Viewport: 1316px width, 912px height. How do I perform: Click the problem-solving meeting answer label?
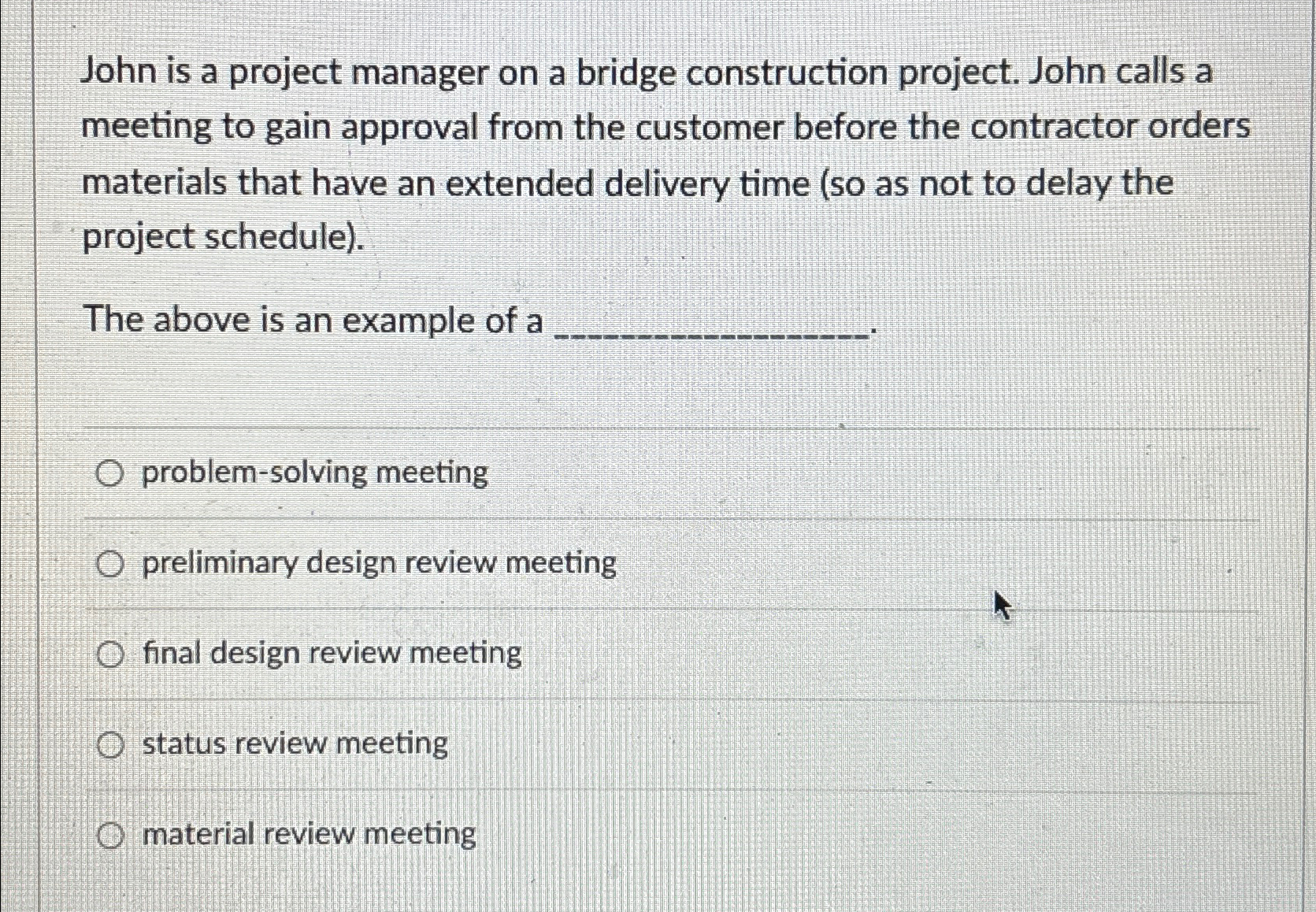point(313,473)
